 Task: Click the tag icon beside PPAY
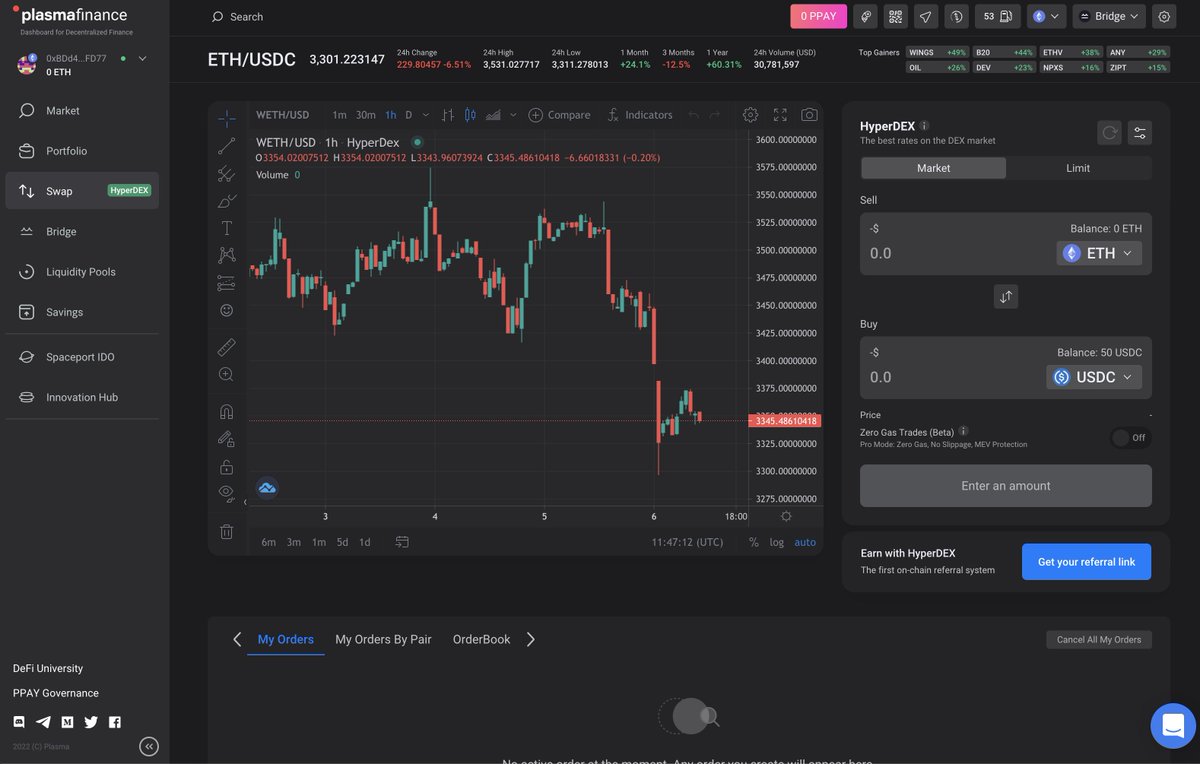(865, 16)
